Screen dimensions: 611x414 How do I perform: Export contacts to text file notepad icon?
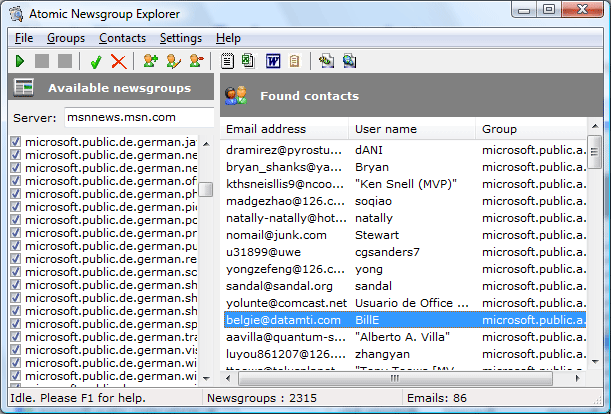[x=227, y=61]
